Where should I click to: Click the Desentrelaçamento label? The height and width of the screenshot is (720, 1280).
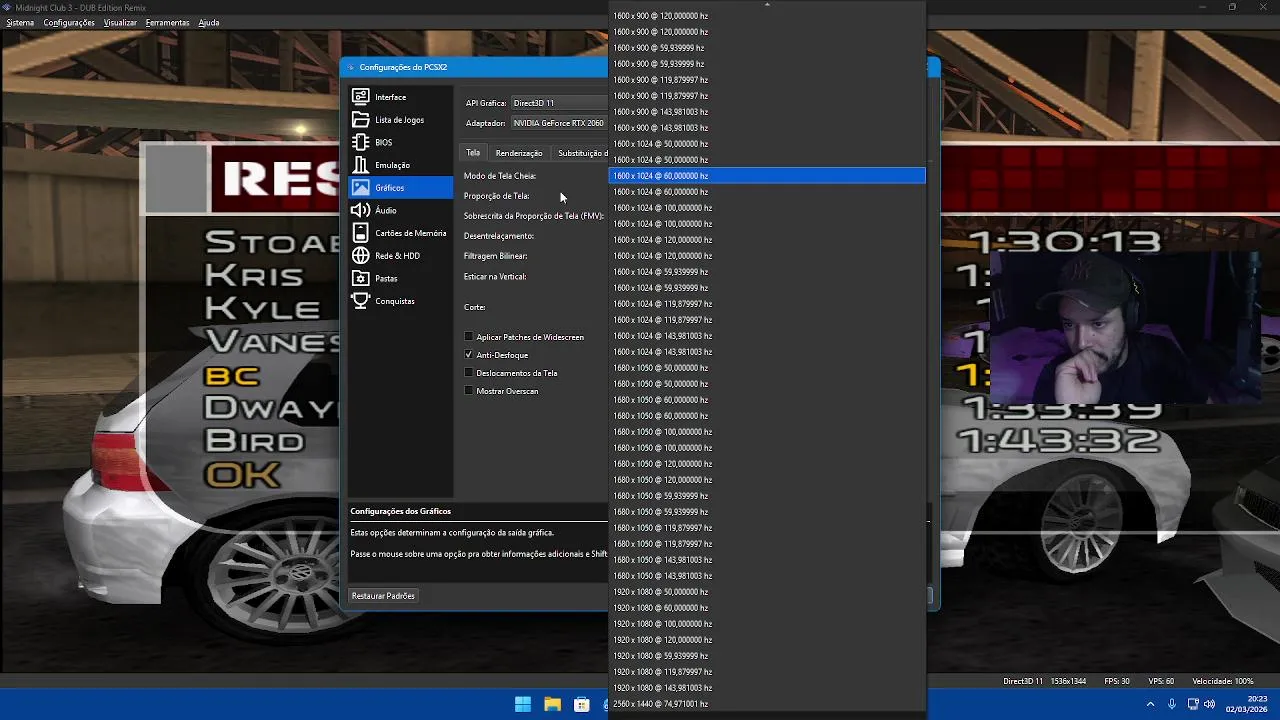pos(499,236)
